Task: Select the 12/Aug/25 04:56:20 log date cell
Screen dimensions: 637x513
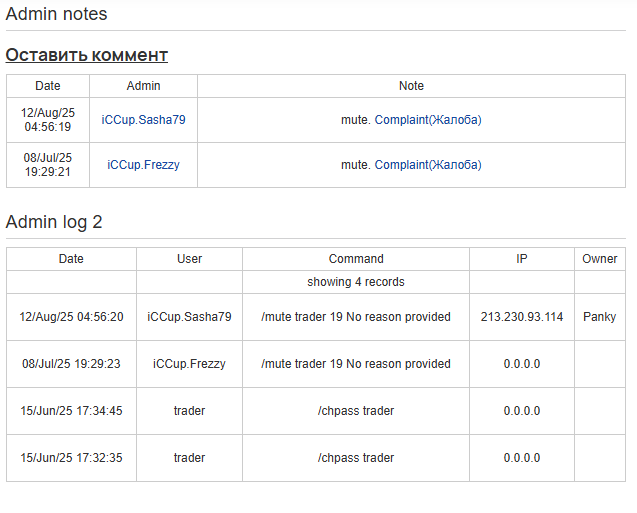Action: (x=71, y=317)
